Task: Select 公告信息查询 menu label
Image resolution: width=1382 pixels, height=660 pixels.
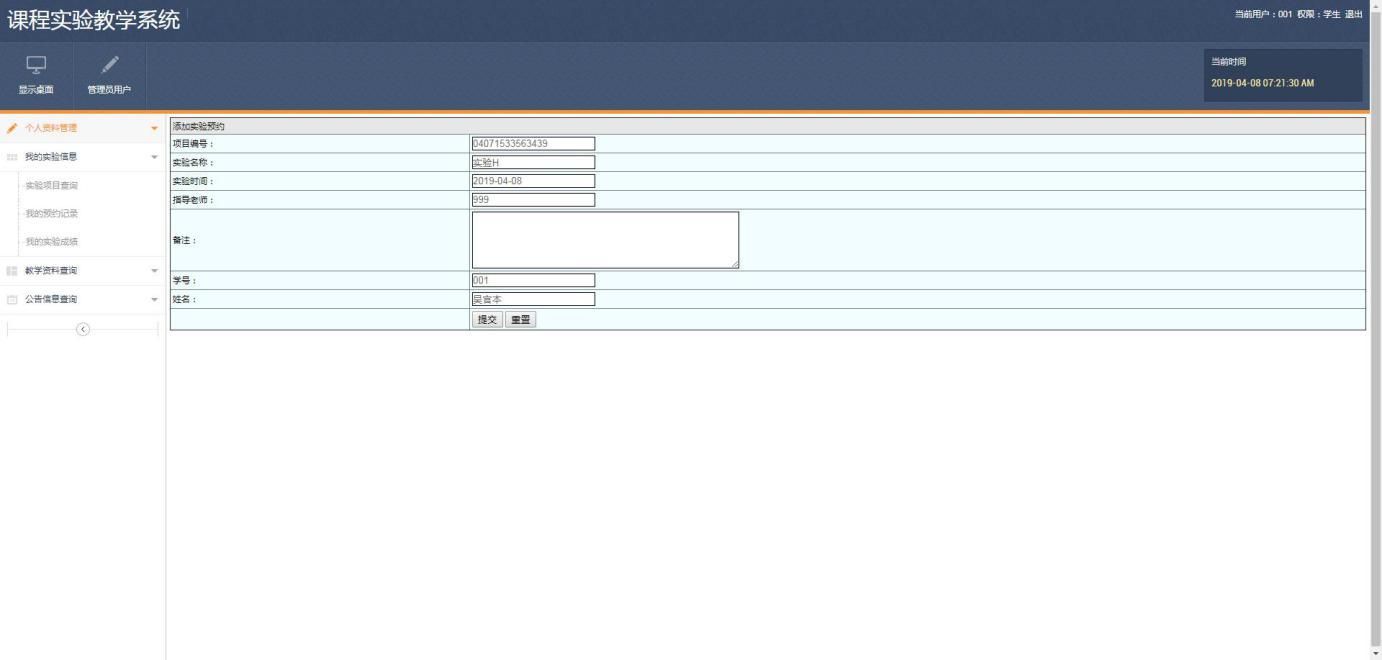Action: 51,300
